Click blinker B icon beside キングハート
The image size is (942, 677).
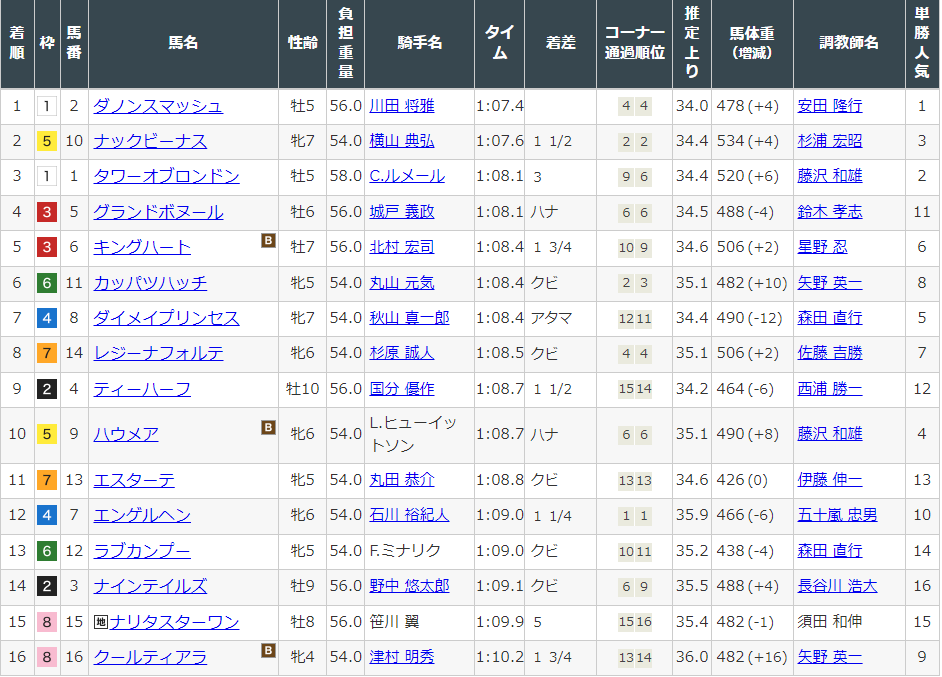[268, 241]
